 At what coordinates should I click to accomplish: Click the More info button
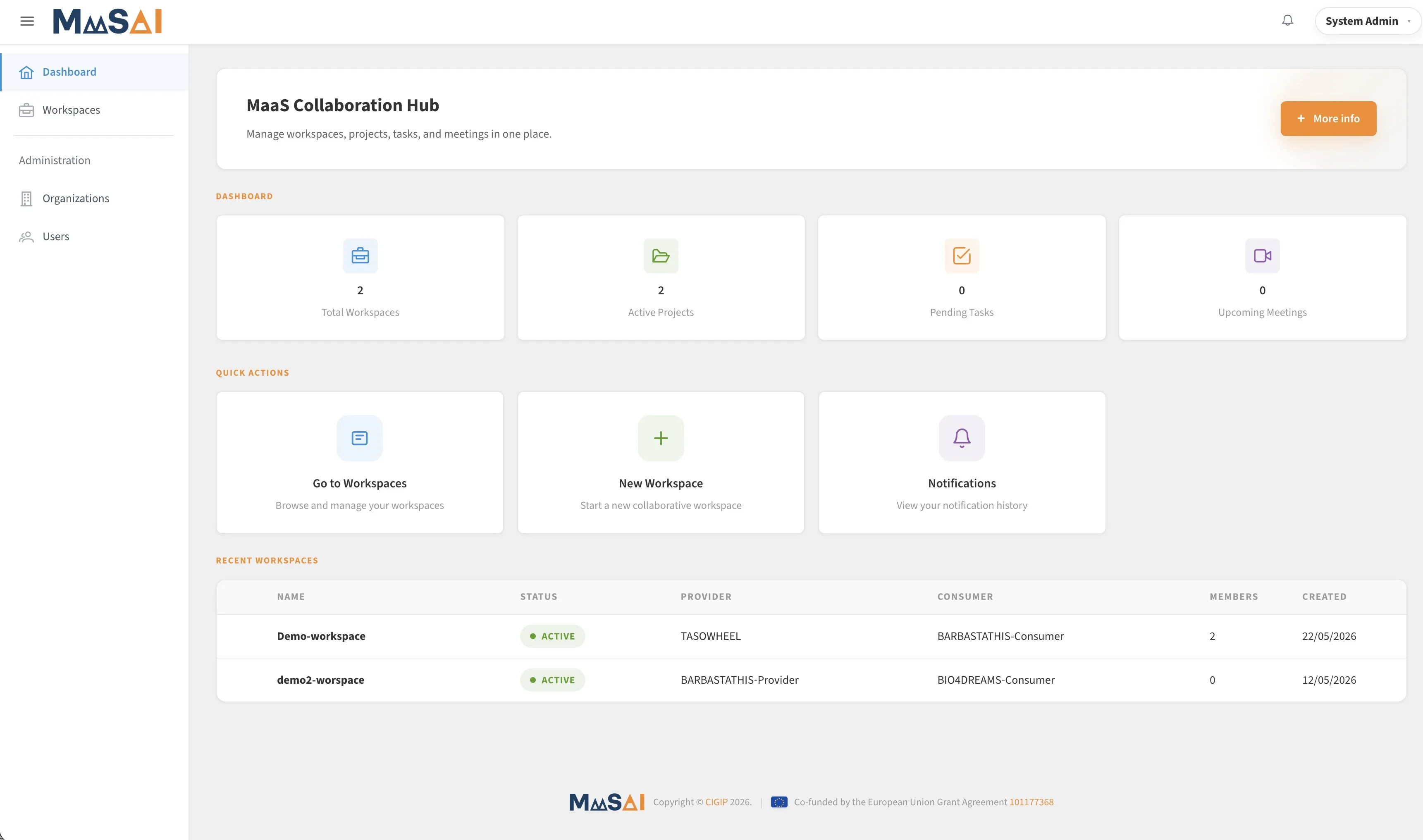pyautogui.click(x=1328, y=118)
